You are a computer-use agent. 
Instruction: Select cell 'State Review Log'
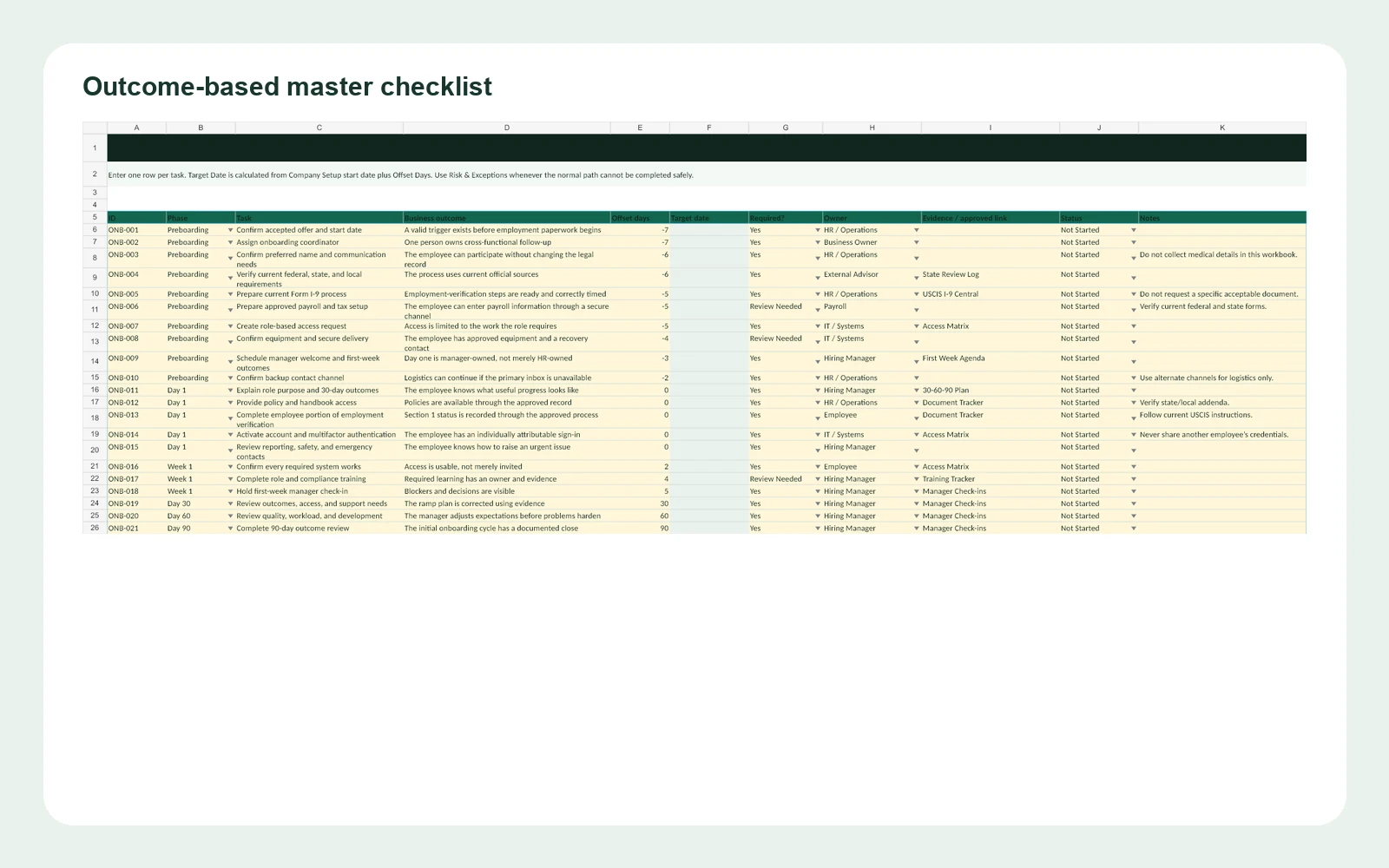(x=990, y=278)
